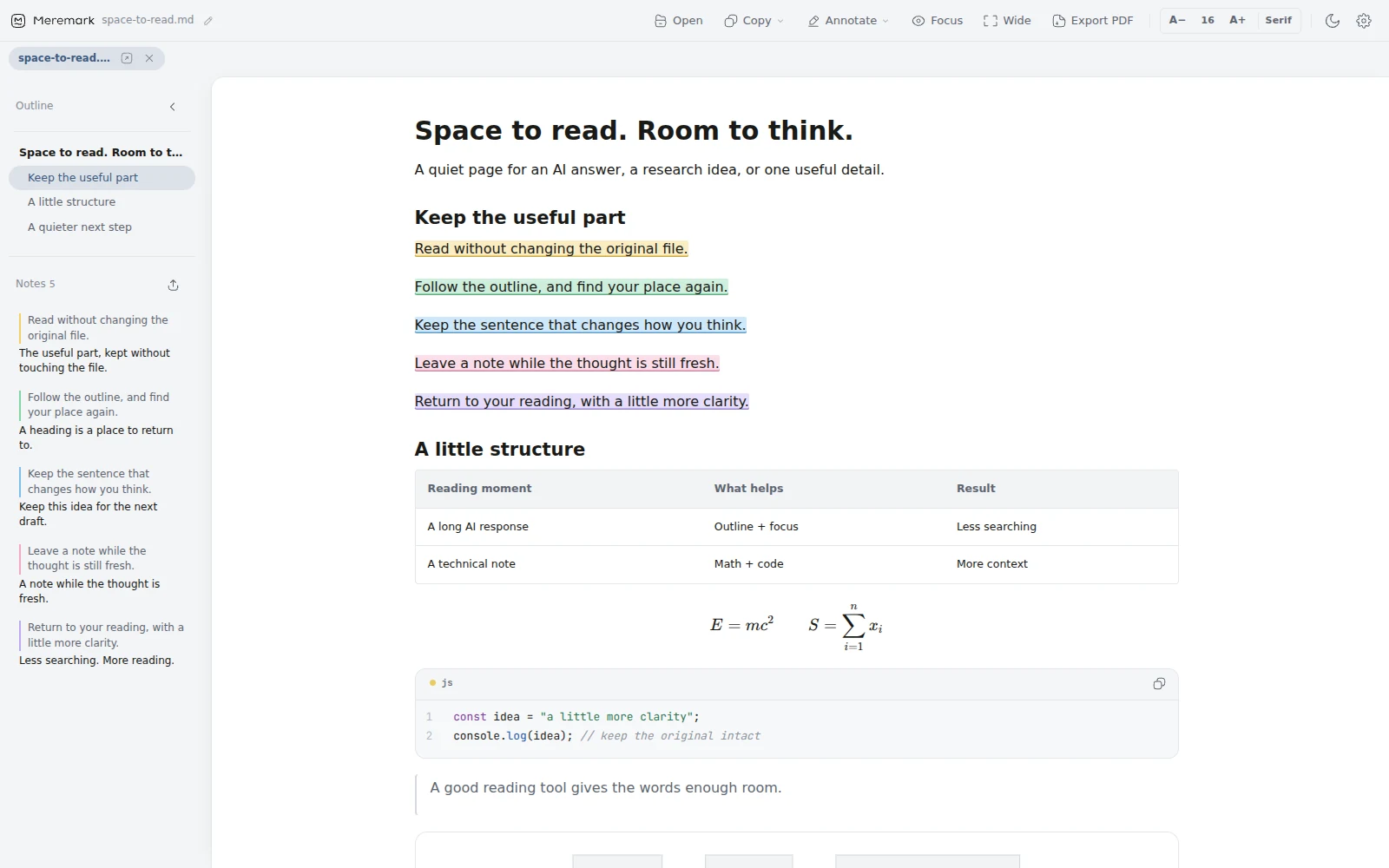The image size is (1389, 868).
Task: Click the 'Keep the useful part' heading
Action: pyautogui.click(x=520, y=218)
